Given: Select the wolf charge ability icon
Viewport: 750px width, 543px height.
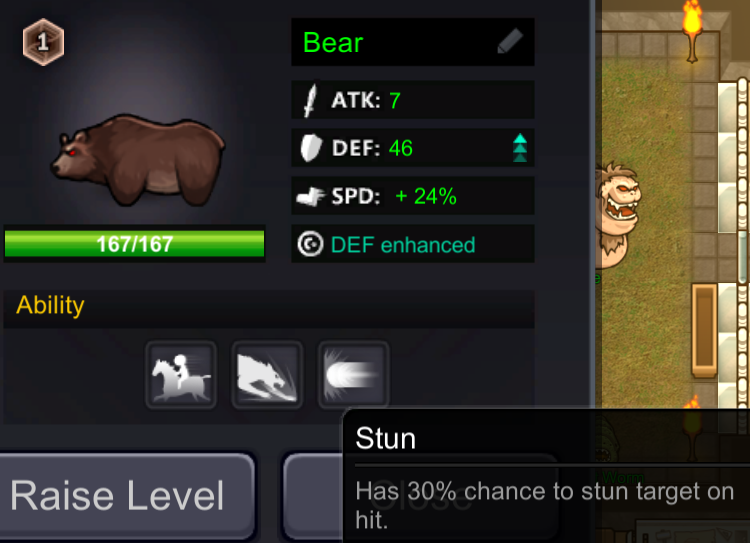Looking at the screenshot, I should tap(267, 375).
